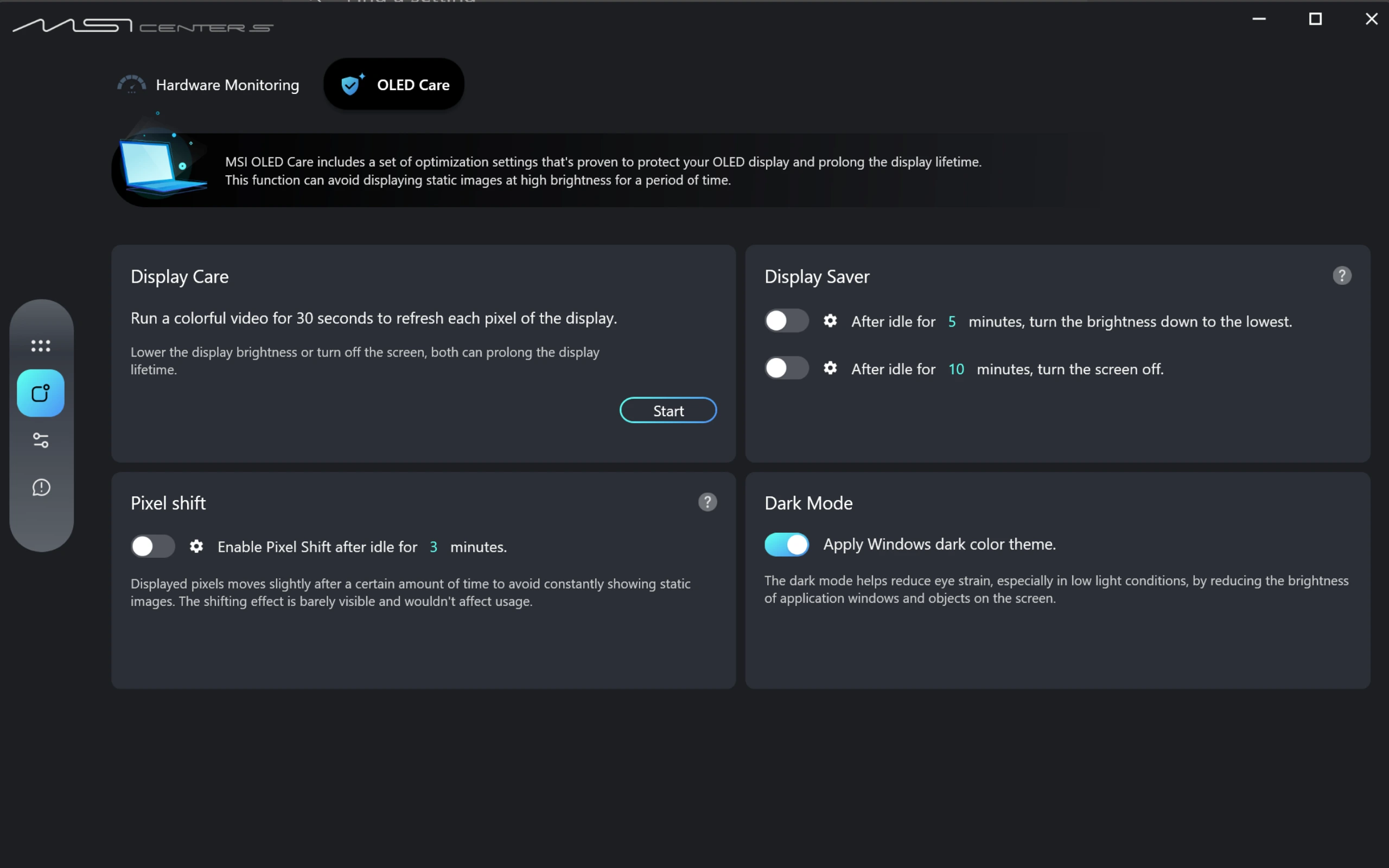The height and width of the screenshot is (868, 1389).
Task: Click the Display Saver heading
Action: [x=817, y=277]
